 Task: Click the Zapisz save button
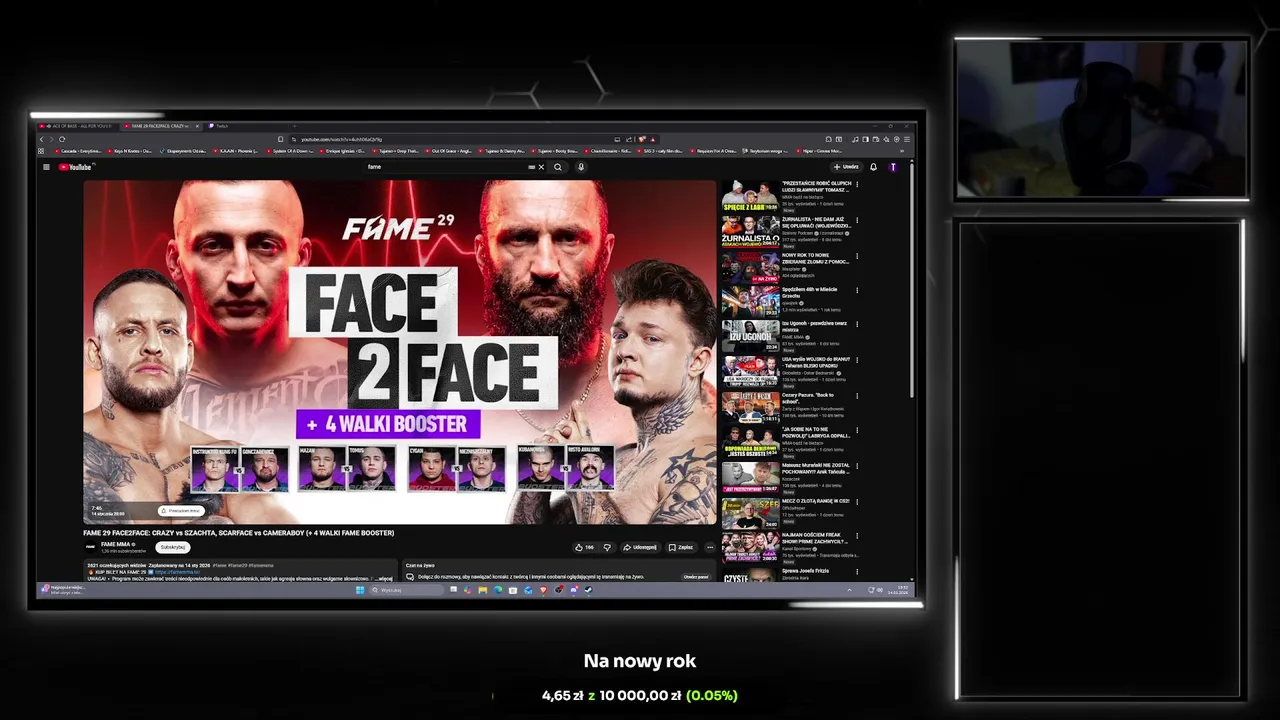(x=681, y=547)
